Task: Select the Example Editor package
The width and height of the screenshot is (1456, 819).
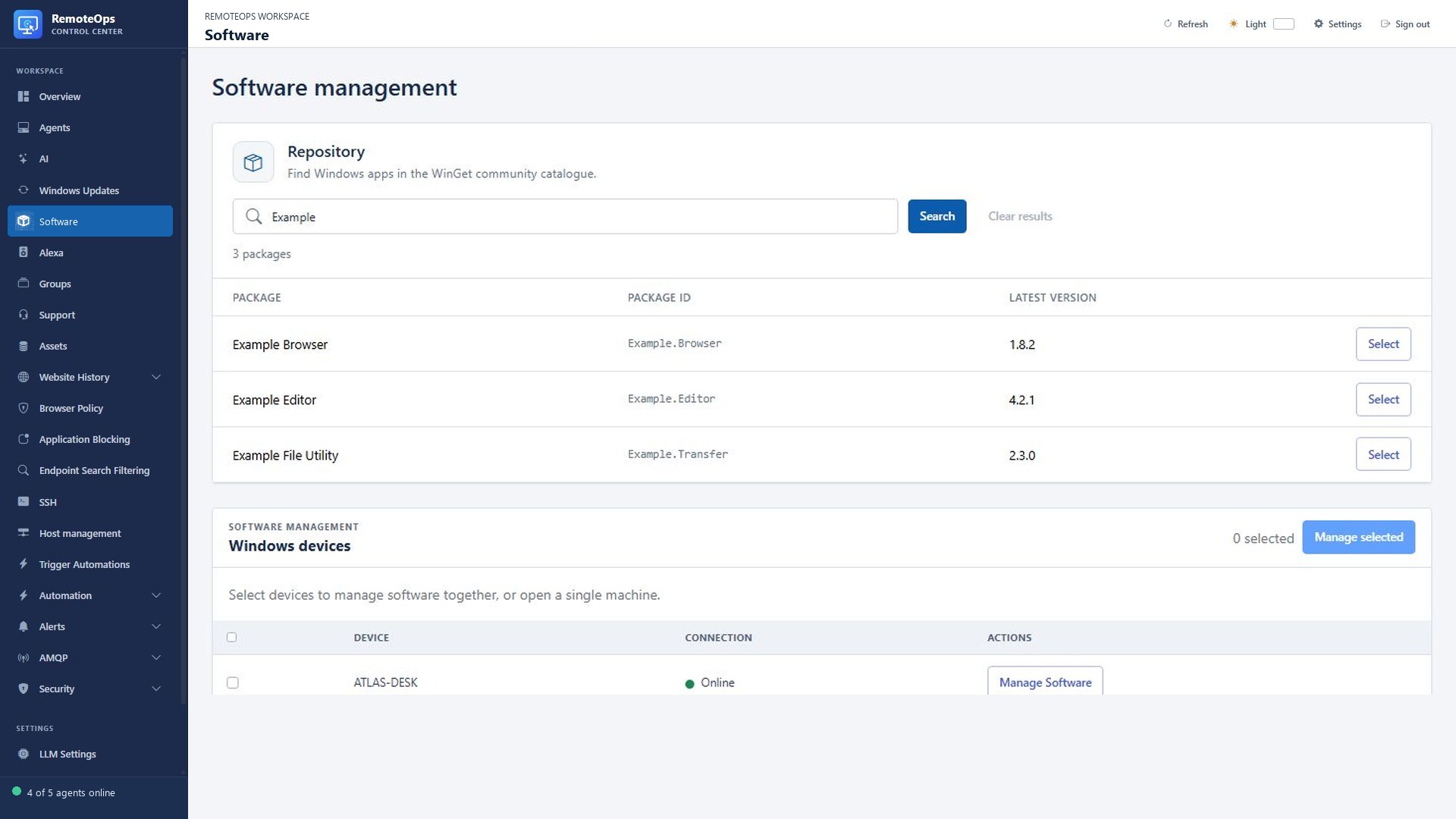Action: click(x=1383, y=400)
